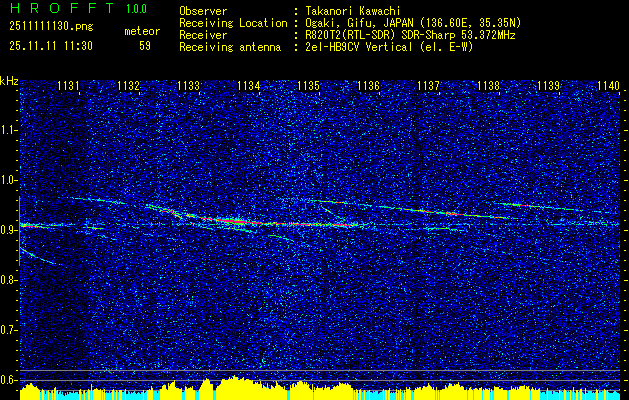This screenshot has width=629, height=400.
Task: Select the date stamp 25.11.11 11:30
Action: (51, 46)
